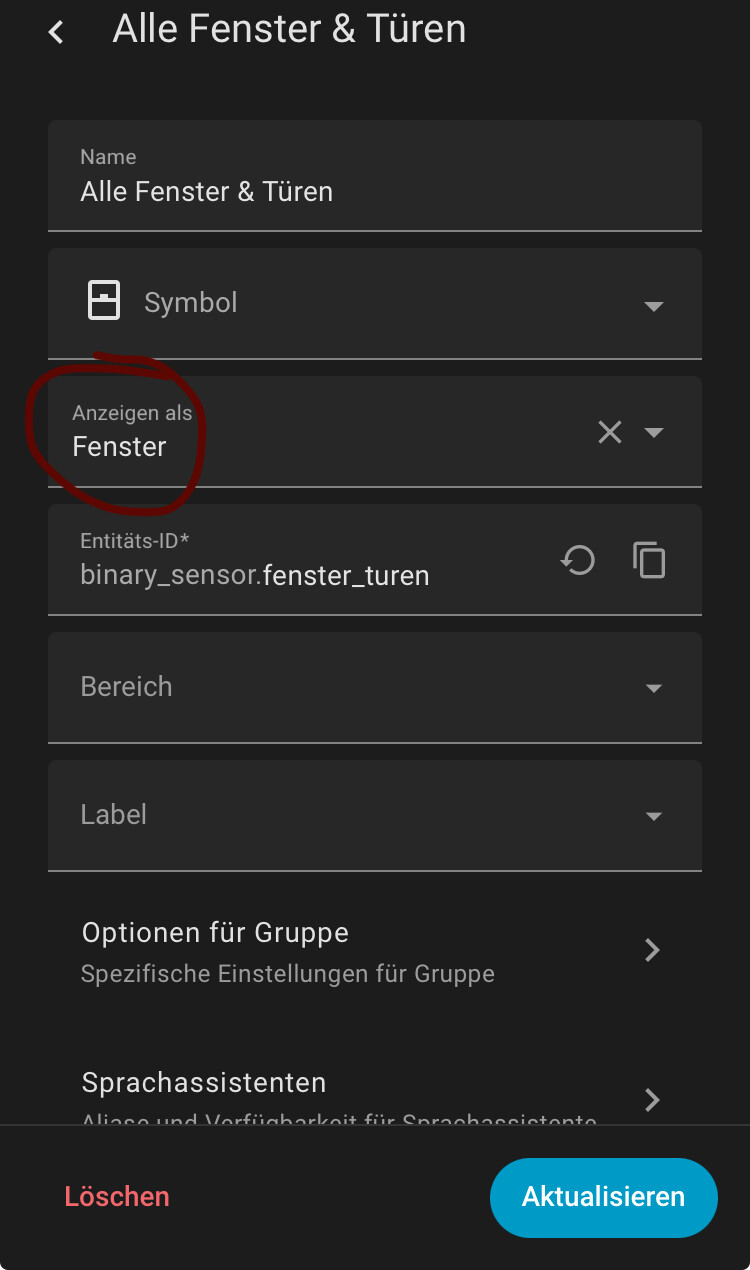The width and height of the screenshot is (750, 1270).
Task: Copy the entity ID to clipboard
Action: (x=649, y=560)
